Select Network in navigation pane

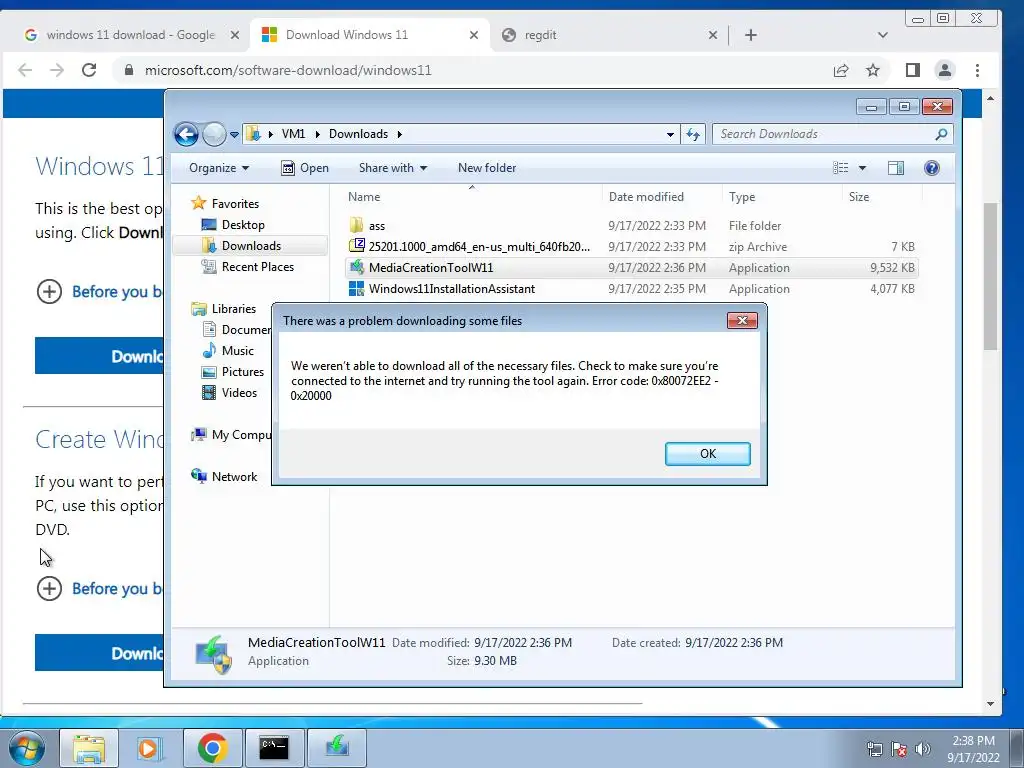click(224, 477)
